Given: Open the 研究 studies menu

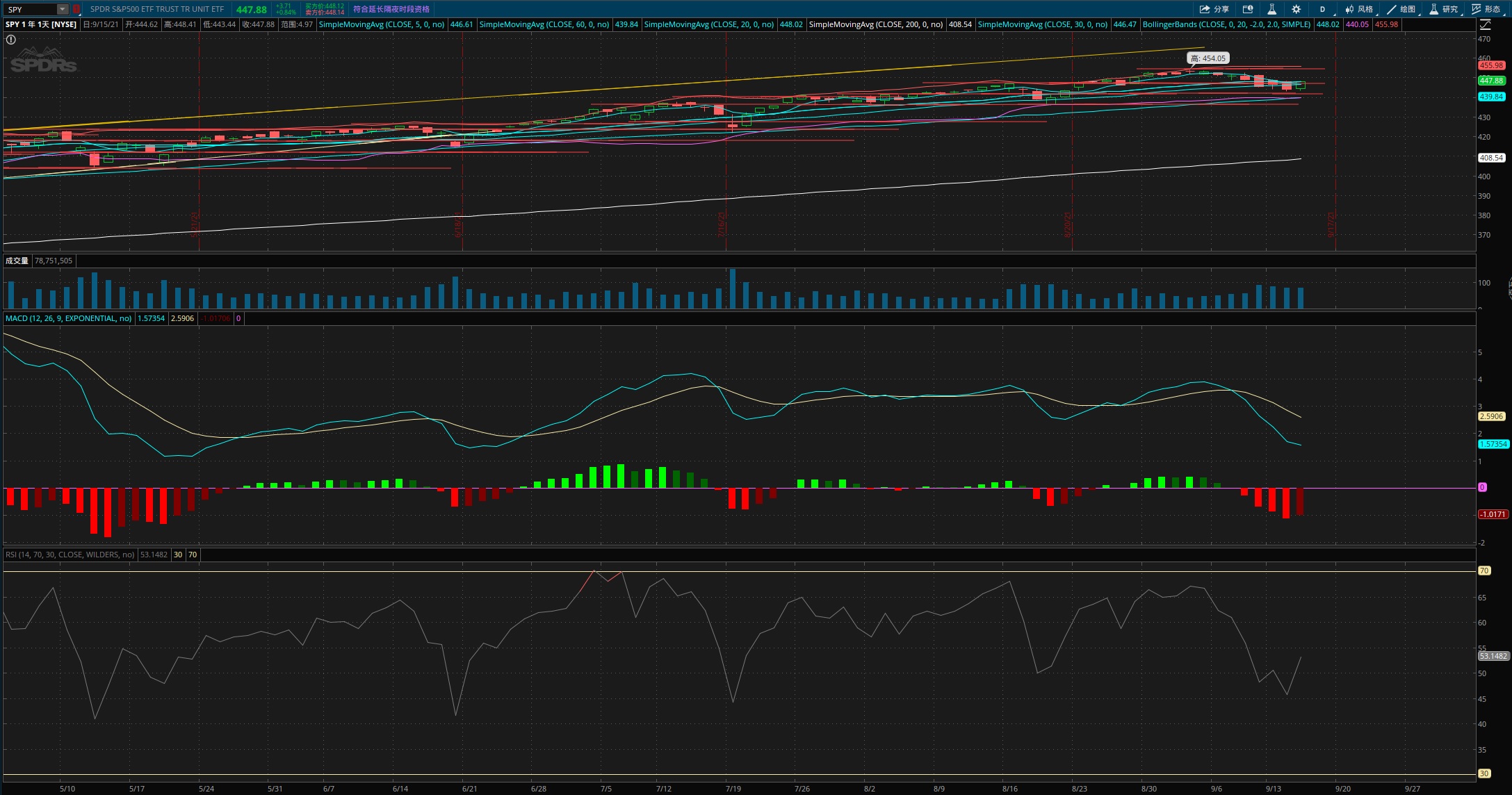Looking at the screenshot, I should click(x=1443, y=9).
